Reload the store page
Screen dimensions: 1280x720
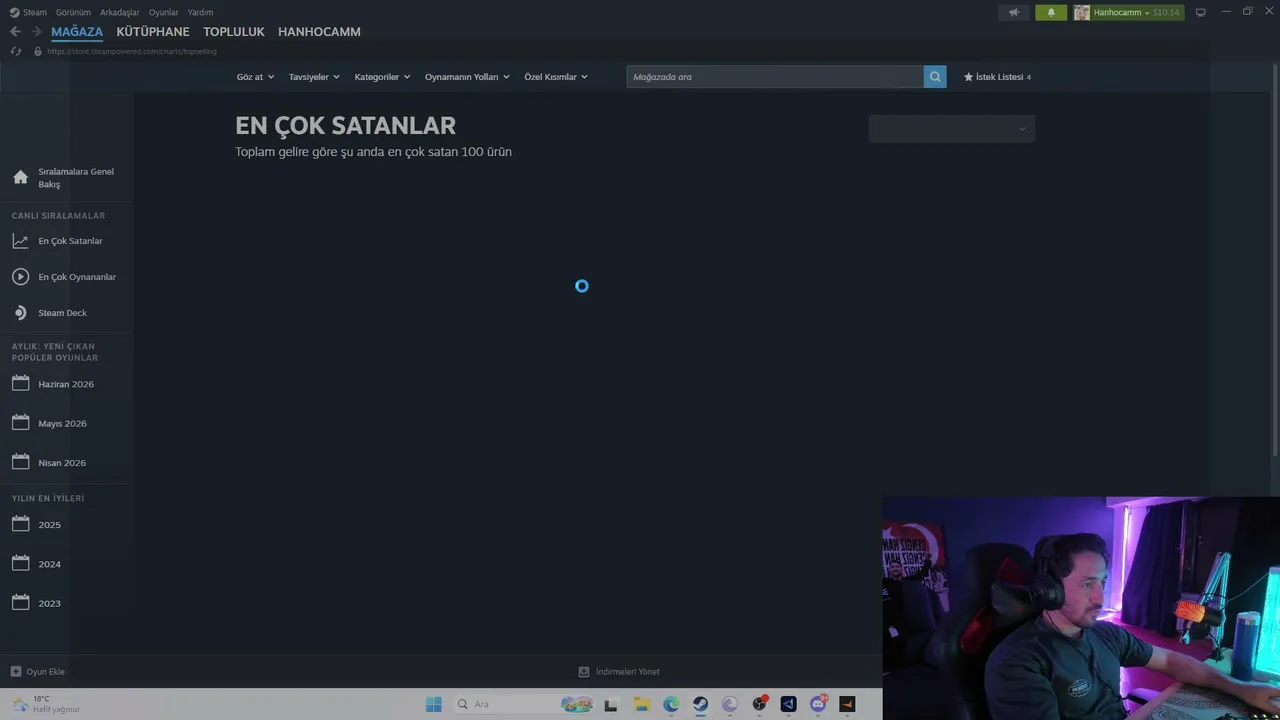[x=15, y=51]
